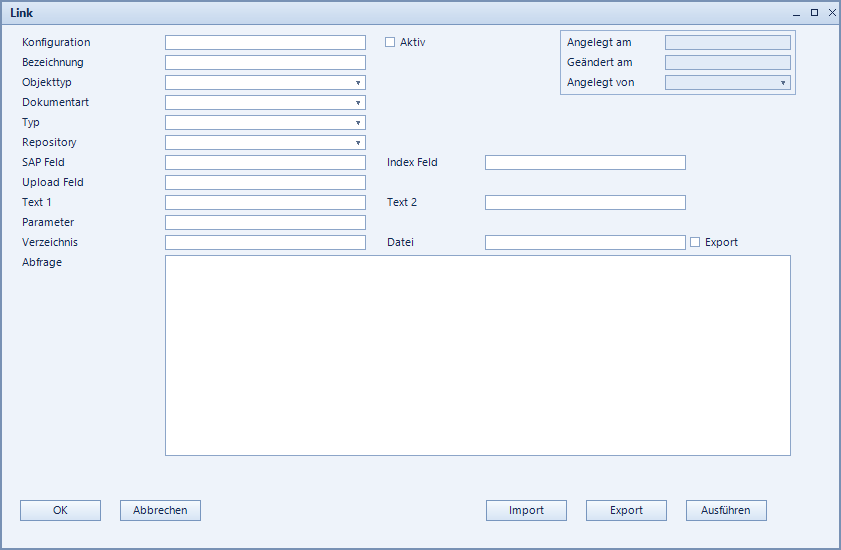Viewport: 841px width, 550px height.
Task: Click the Repository label text
Action: pyautogui.click(x=49, y=142)
